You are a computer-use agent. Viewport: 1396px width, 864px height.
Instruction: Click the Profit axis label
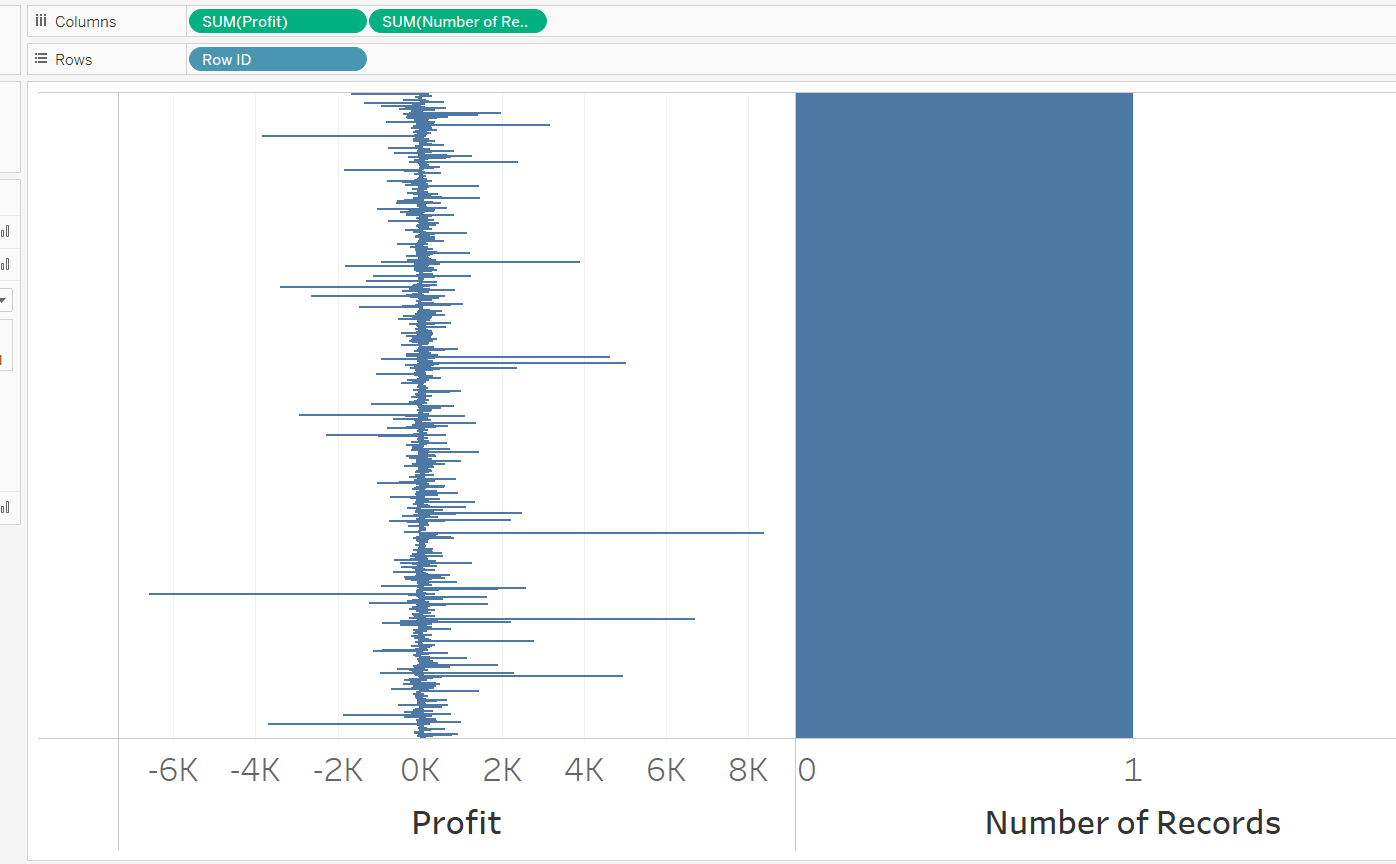(456, 822)
